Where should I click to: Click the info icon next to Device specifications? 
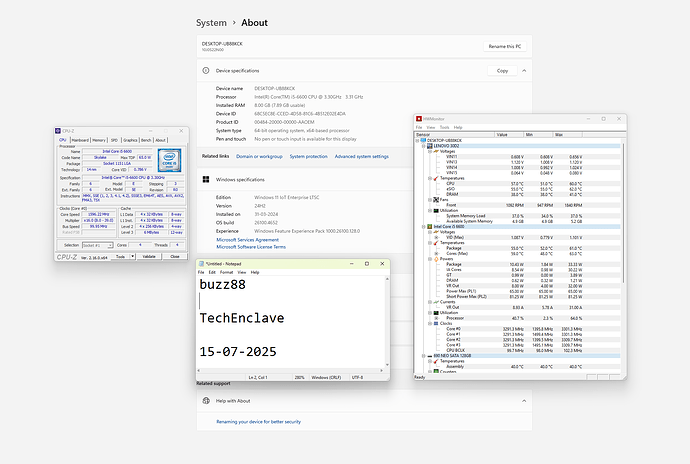click(206, 70)
